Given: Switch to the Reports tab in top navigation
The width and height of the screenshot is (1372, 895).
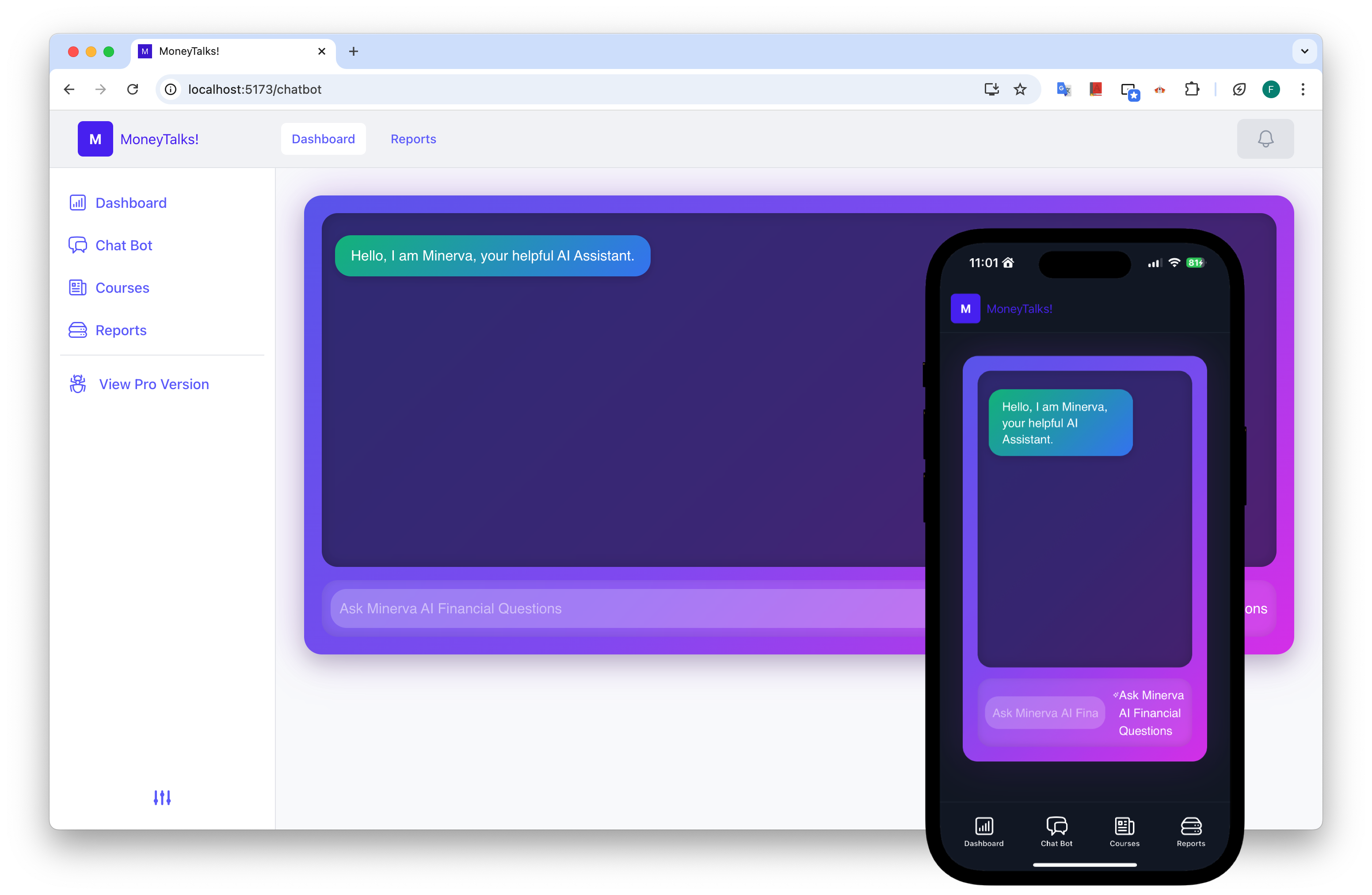Looking at the screenshot, I should coord(413,139).
